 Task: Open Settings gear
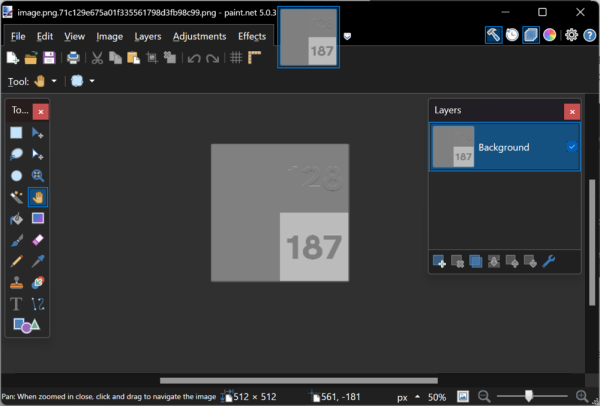571,35
